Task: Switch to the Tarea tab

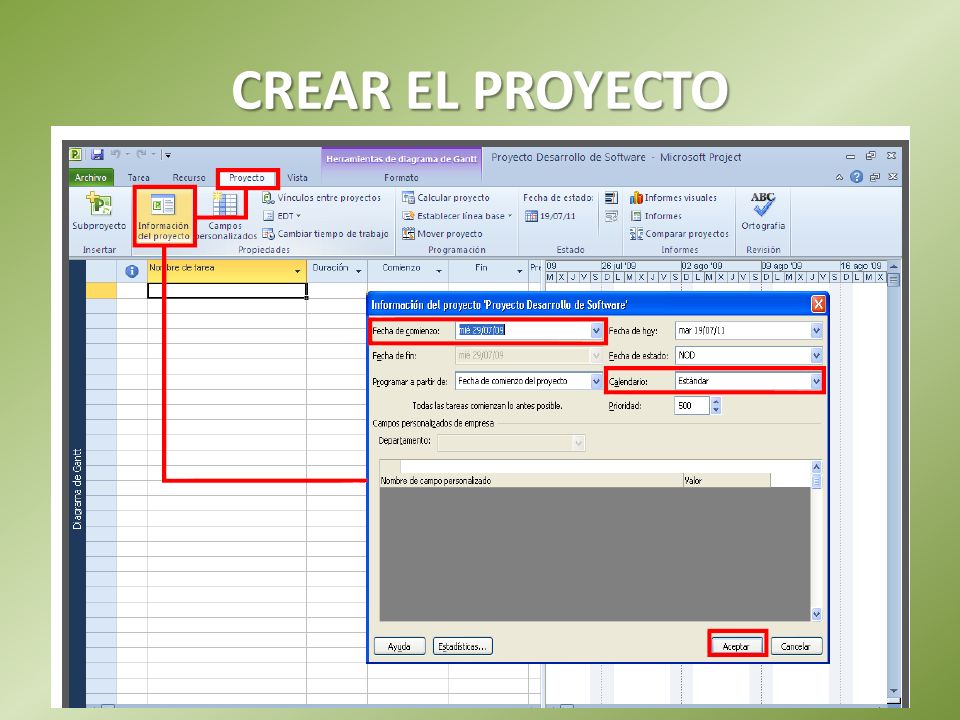Action: point(138,178)
